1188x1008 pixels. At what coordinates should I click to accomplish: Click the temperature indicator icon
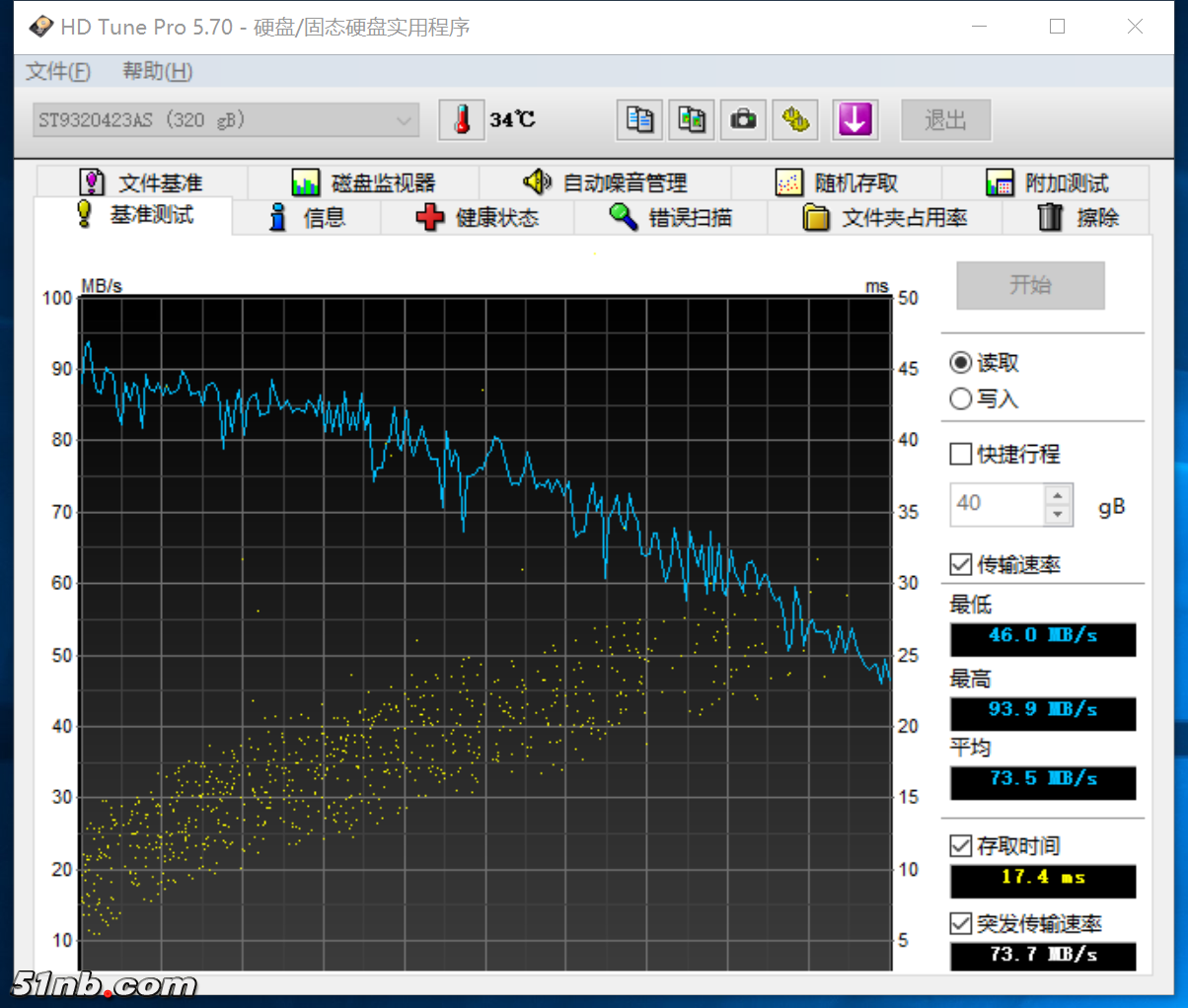click(x=462, y=119)
